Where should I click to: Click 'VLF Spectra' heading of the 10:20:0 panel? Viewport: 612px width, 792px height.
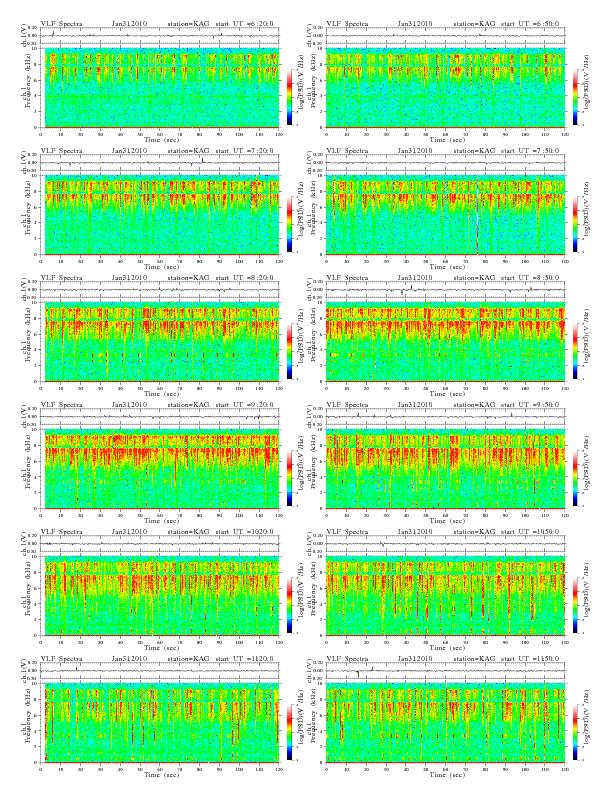(x=62, y=531)
